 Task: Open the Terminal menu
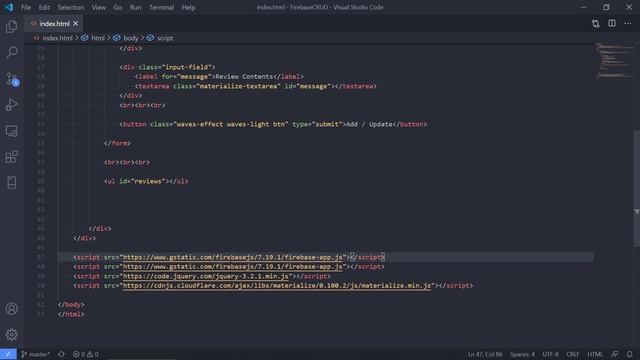coord(161,7)
